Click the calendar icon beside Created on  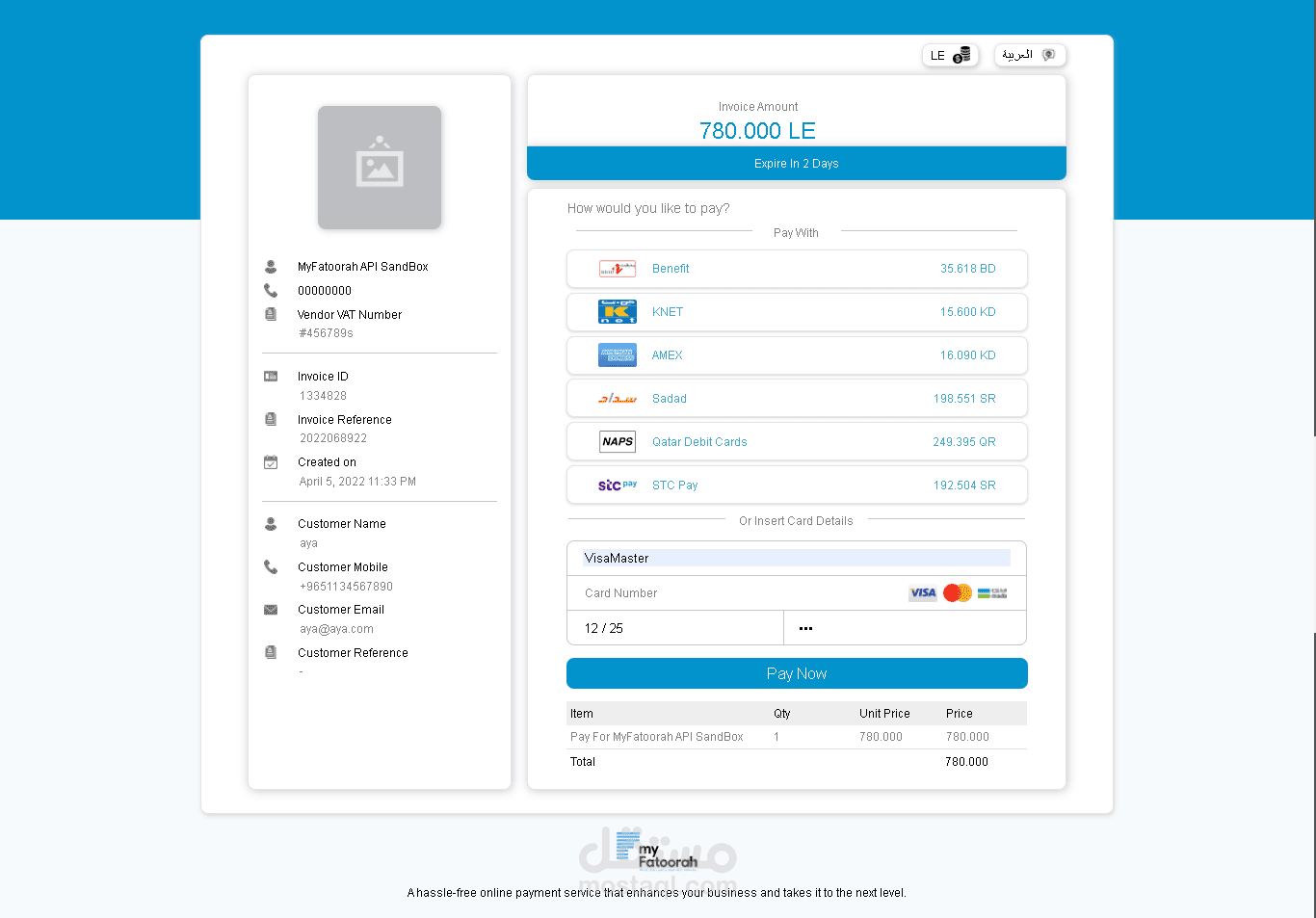(x=271, y=462)
